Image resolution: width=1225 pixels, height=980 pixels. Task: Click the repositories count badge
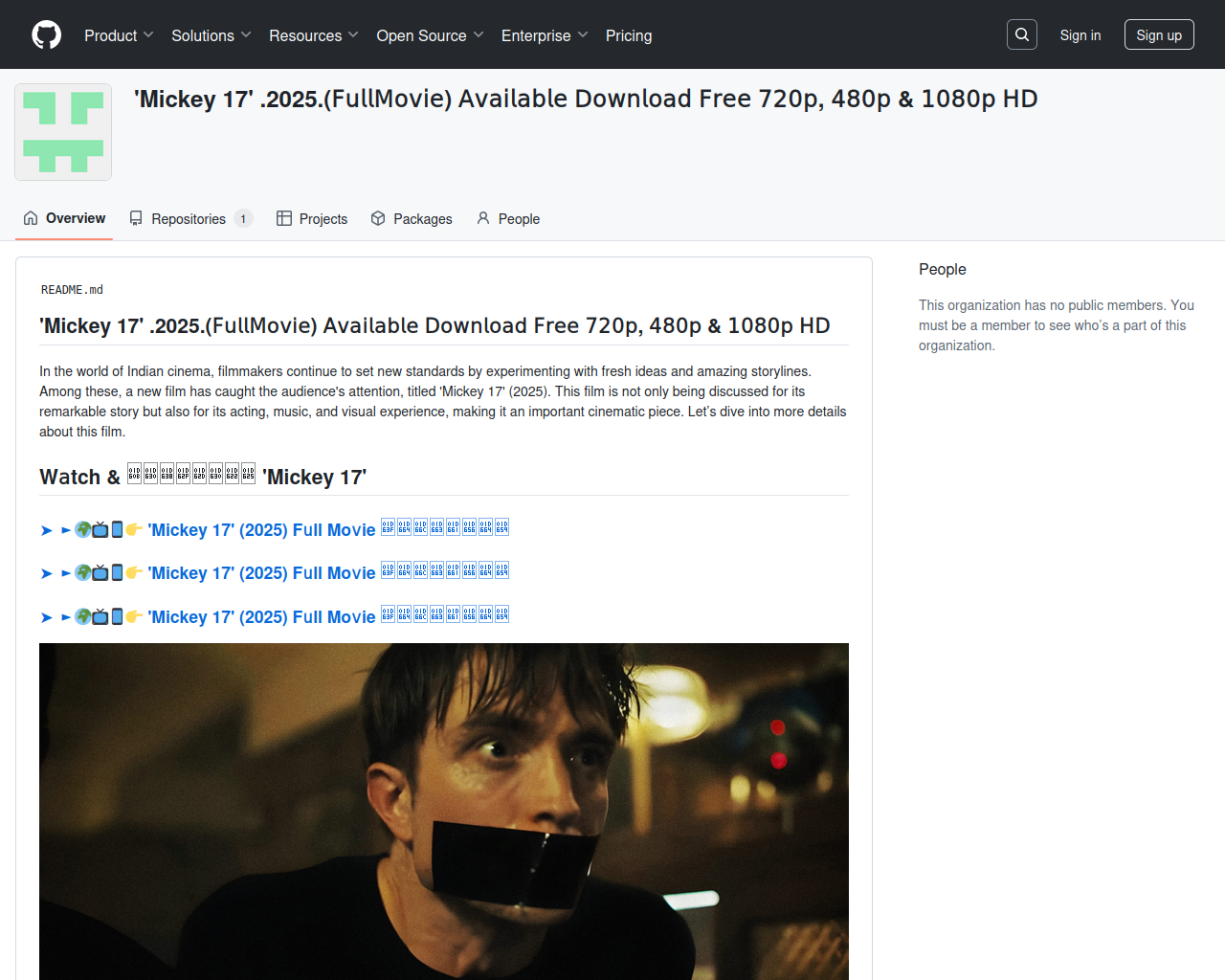click(x=243, y=218)
